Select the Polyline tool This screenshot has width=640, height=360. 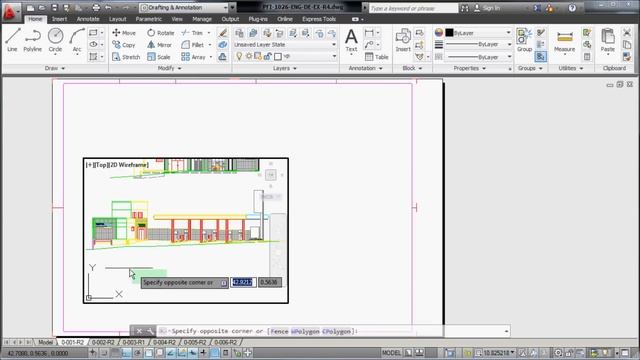click(33, 40)
